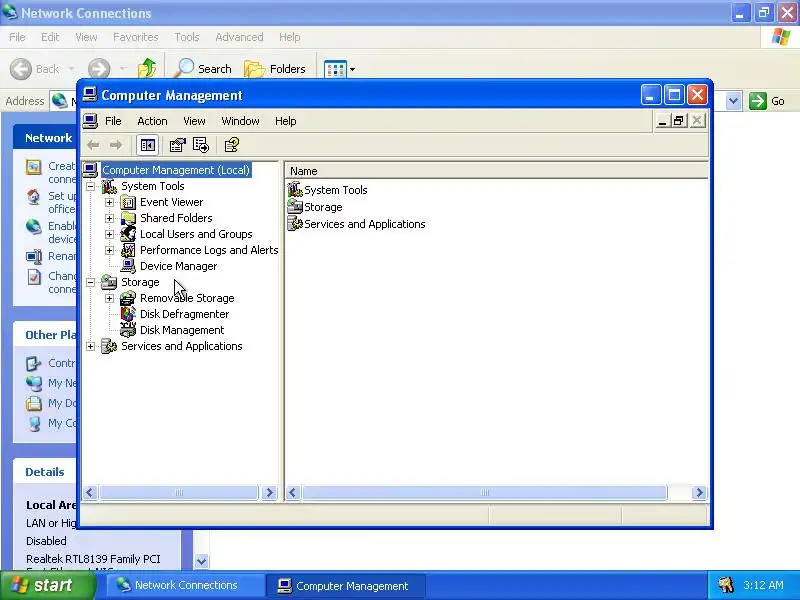Click the Computer Management (Local) root node
The height and width of the screenshot is (600, 800).
click(x=176, y=170)
